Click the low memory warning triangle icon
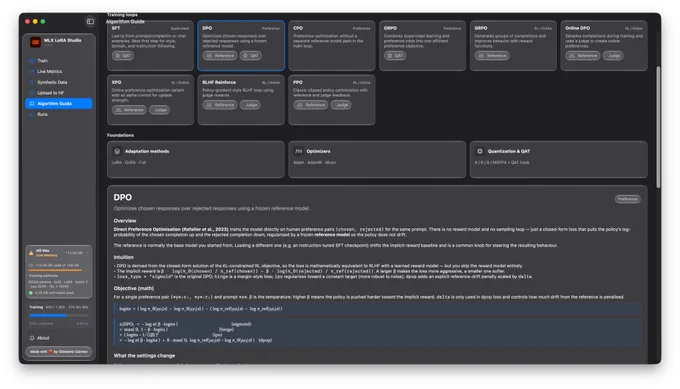 pos(31,253)
